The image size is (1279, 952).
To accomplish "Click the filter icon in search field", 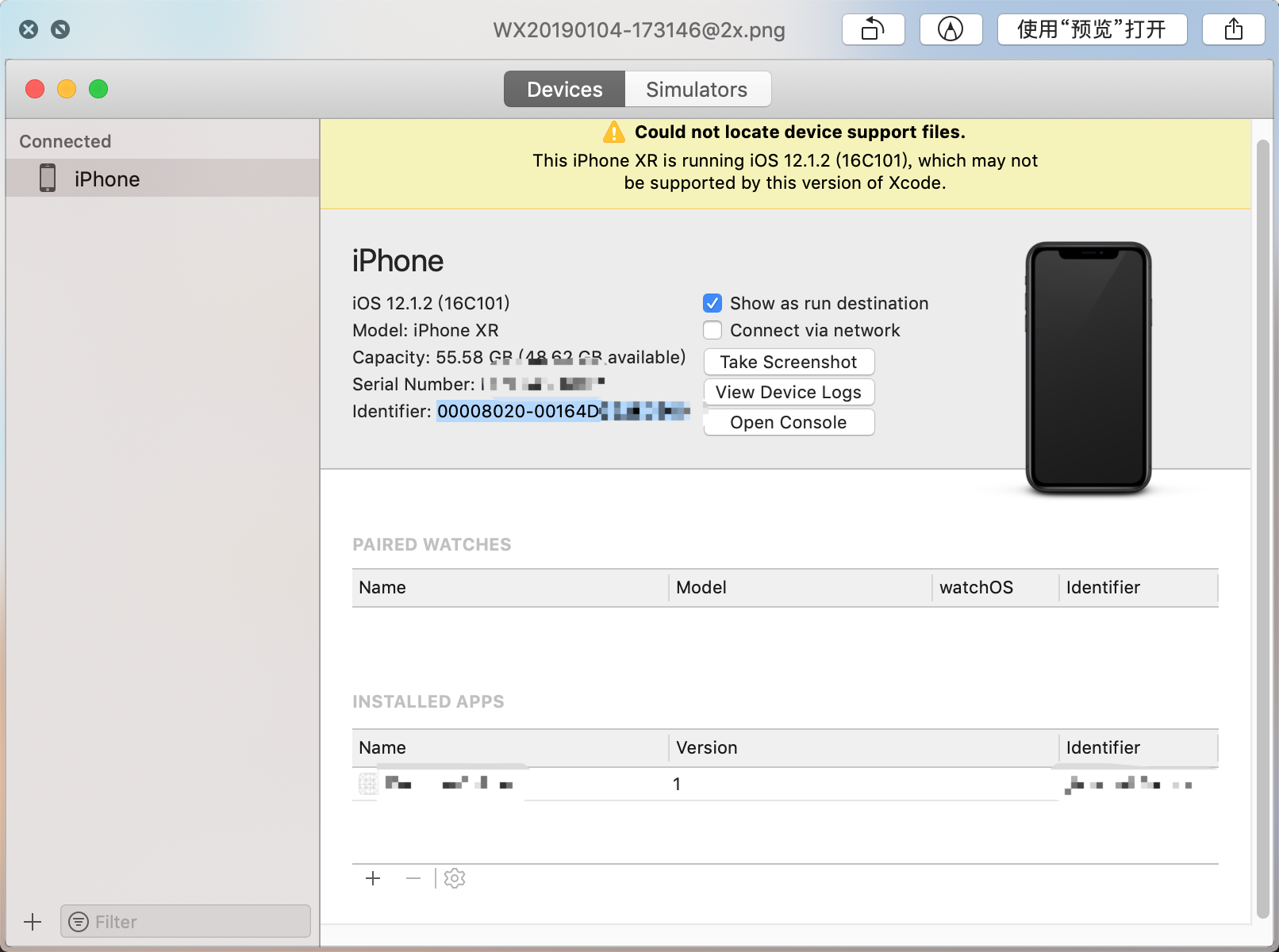I will click(x=79, y=922).
